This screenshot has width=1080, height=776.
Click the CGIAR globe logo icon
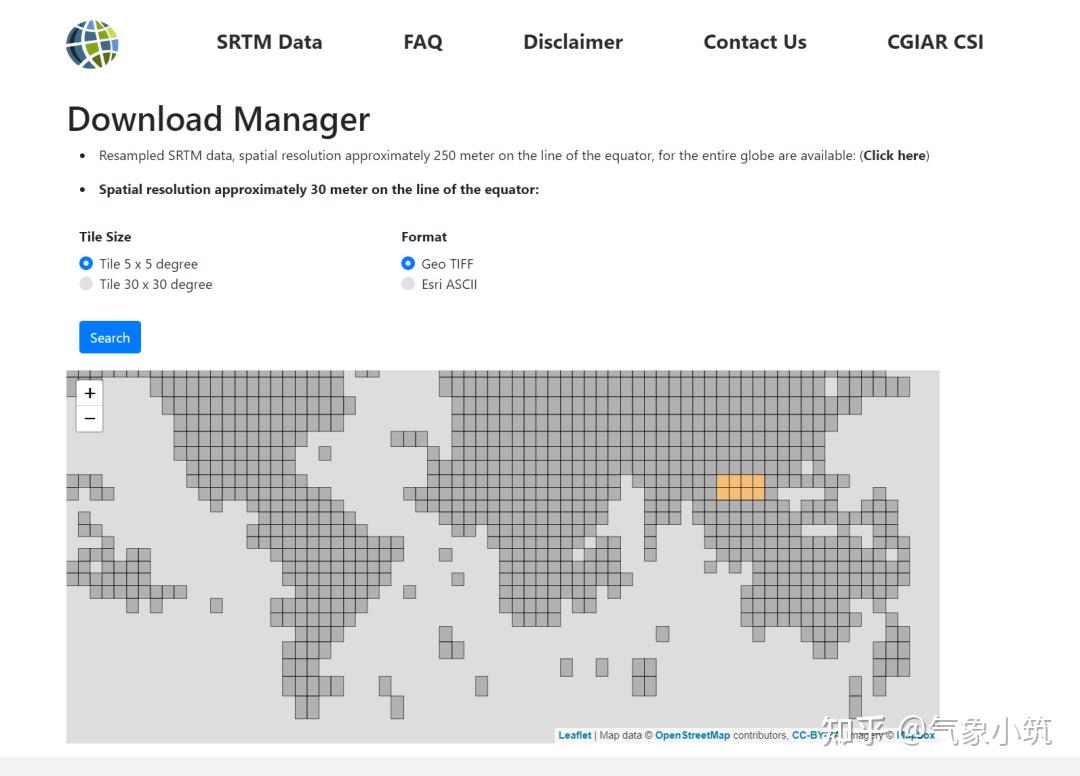(92, 44)
